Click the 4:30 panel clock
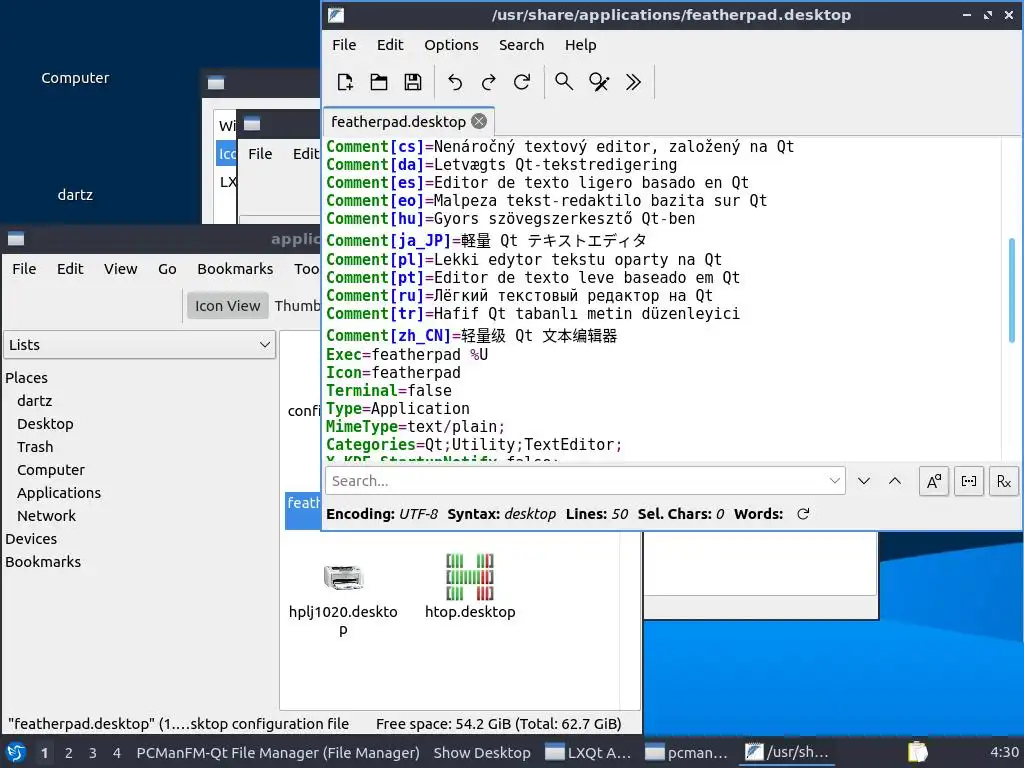This screenshot has width=1024, height=768. (x=1004, y=752)
